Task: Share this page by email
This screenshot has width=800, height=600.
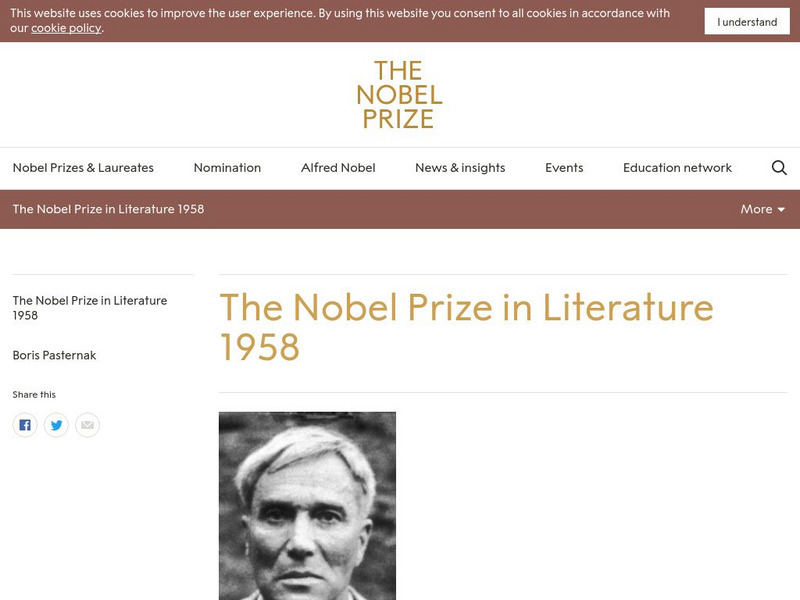Action: click(x=87, y=425)
